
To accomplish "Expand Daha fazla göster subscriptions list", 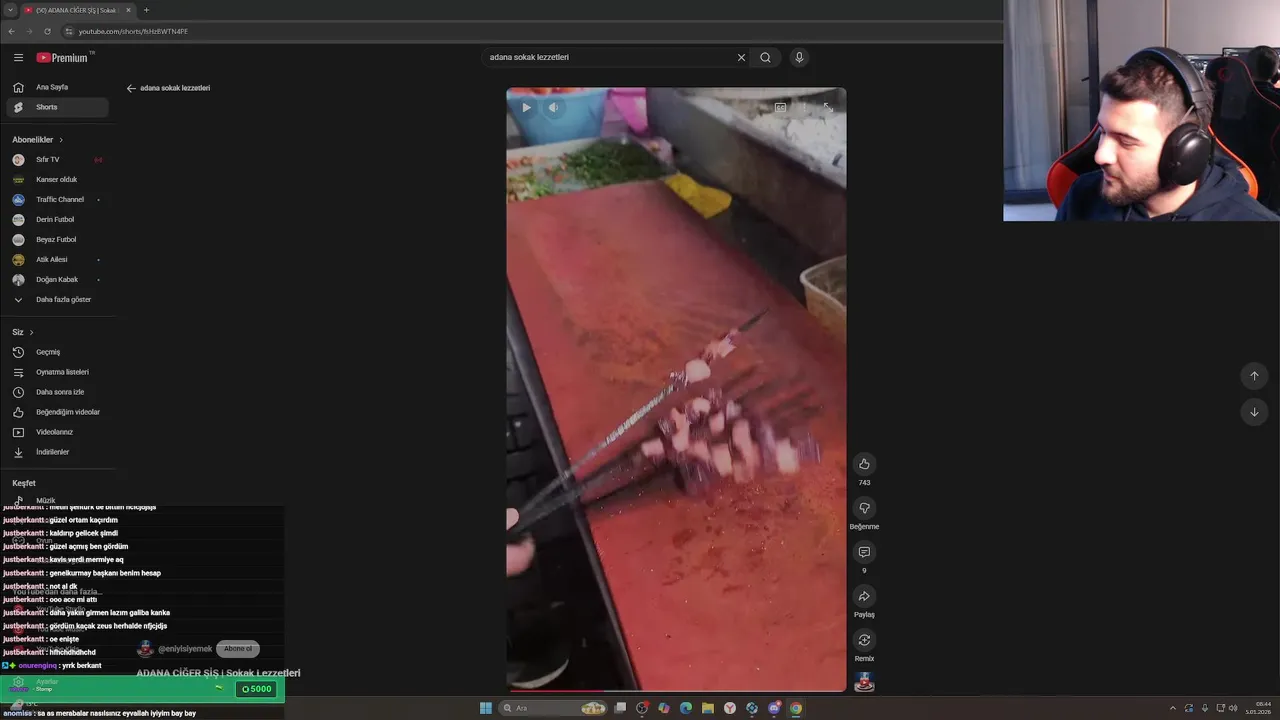I will tap(57, 300).
